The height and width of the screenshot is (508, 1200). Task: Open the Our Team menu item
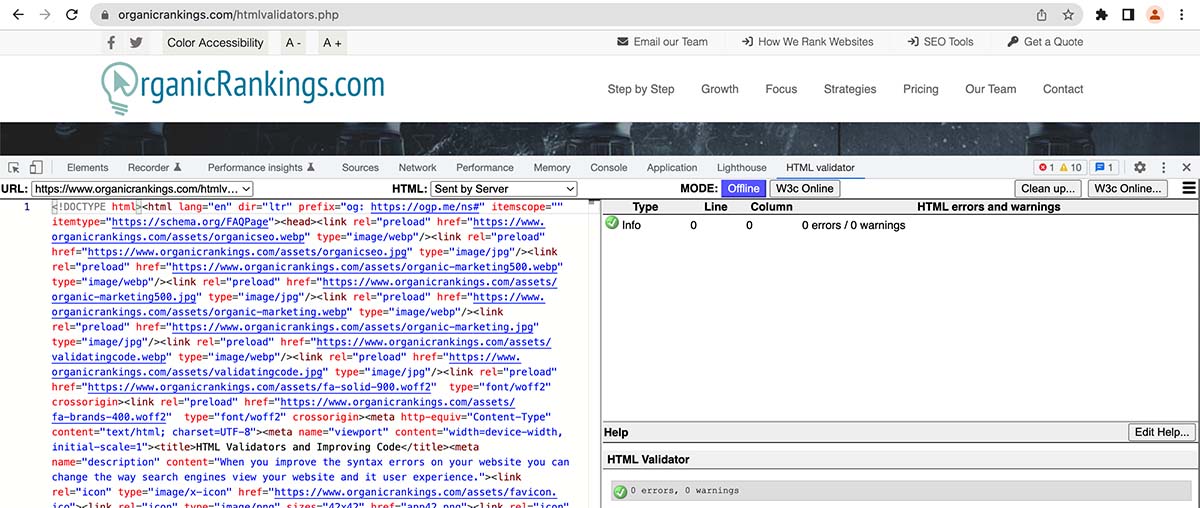tap(990, 89)
